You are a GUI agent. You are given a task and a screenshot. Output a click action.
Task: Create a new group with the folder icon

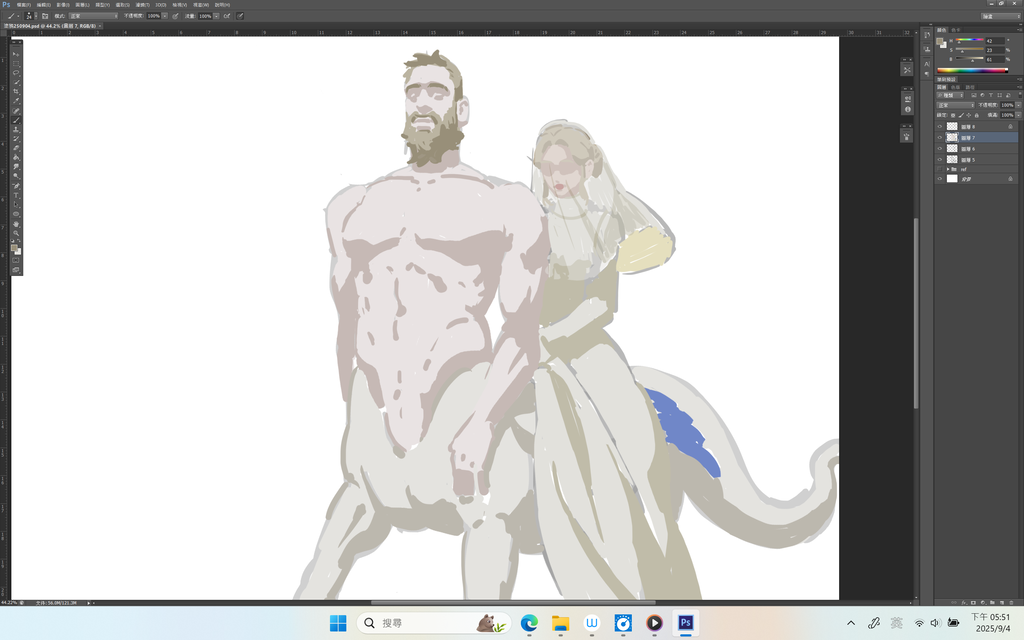992,603
